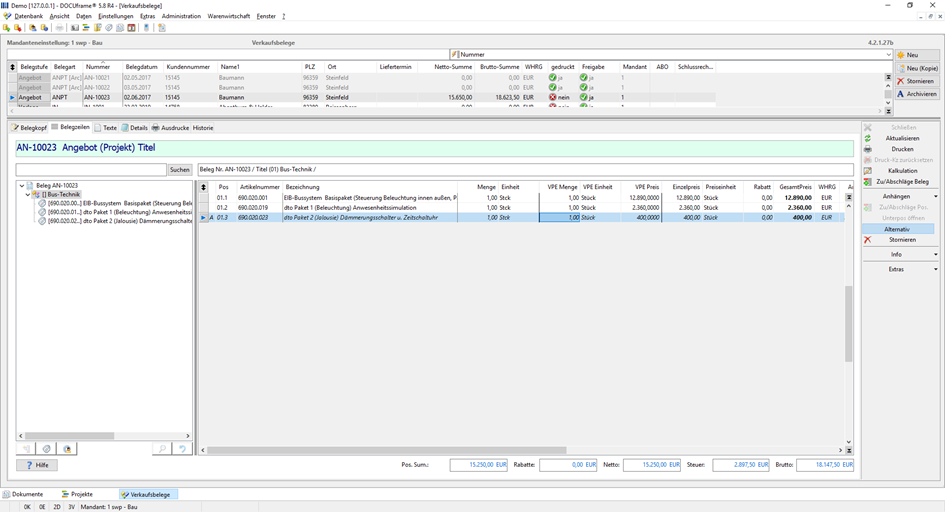Click the Aktualisieren refresh action
Screen dimensions: 945x512
coord(902,139)
